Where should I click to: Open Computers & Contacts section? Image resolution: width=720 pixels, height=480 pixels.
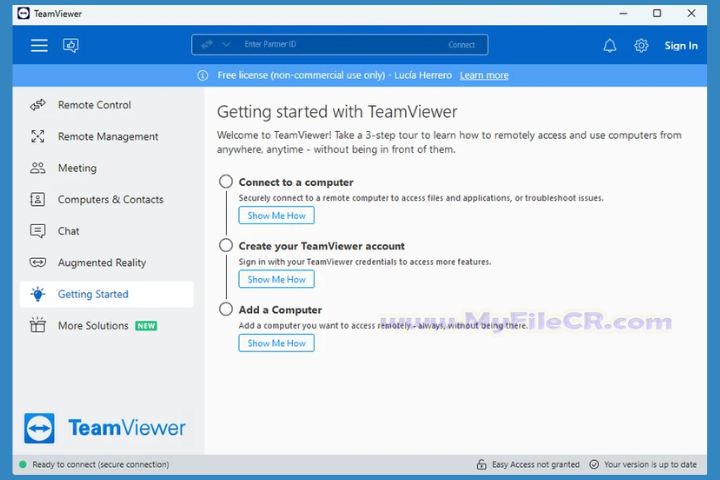pyautogui.click(x=107, y=199)
